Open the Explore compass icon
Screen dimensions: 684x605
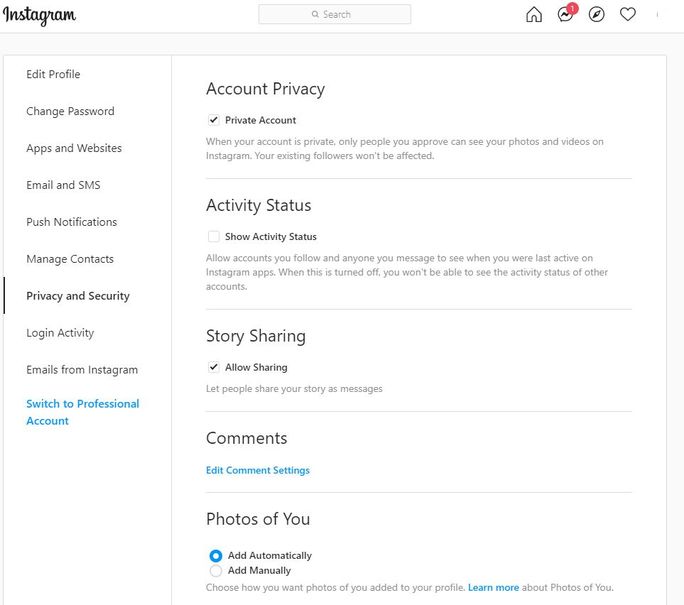click(x=596, y=14)
